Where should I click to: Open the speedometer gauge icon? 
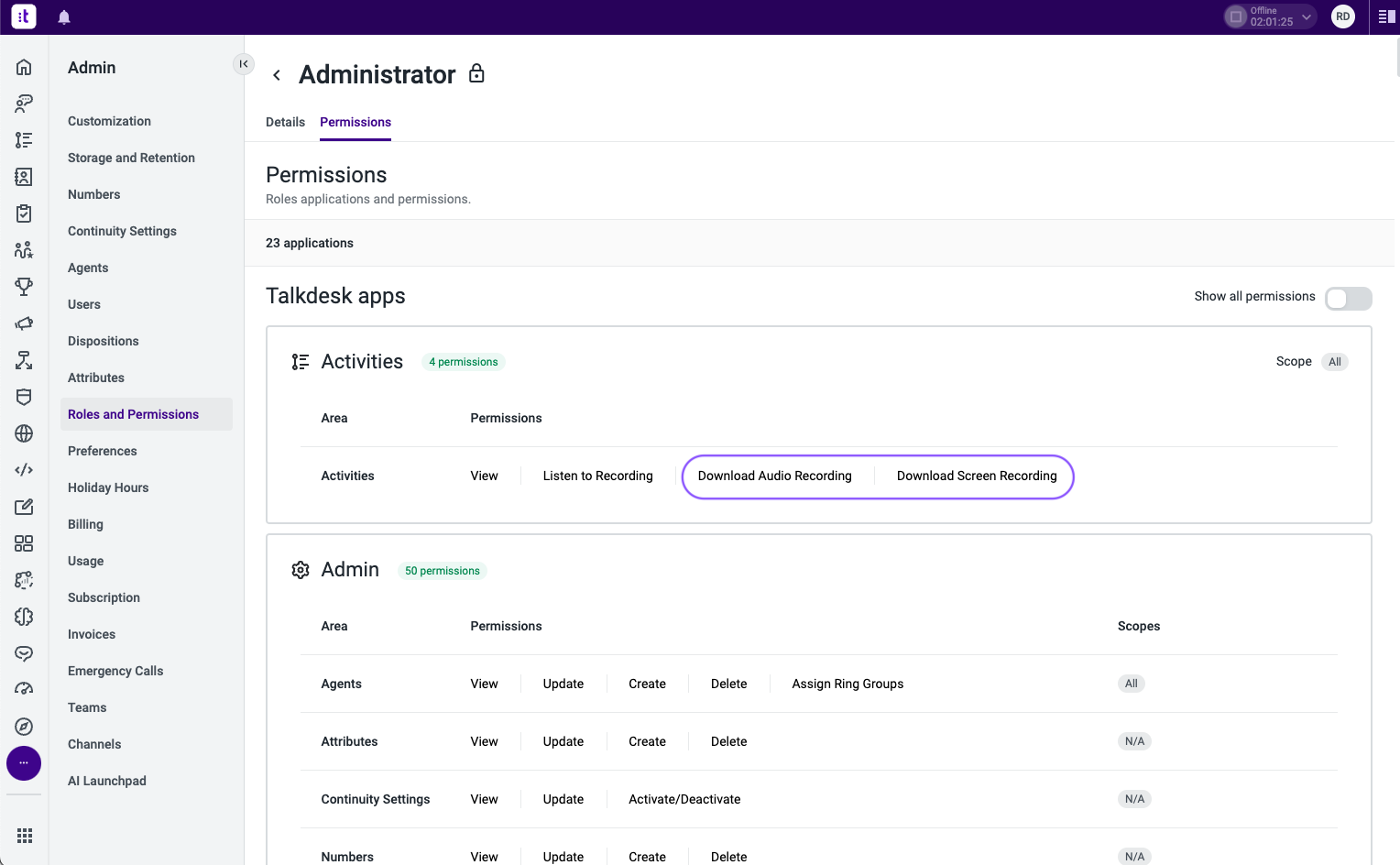tap(24, 690)
